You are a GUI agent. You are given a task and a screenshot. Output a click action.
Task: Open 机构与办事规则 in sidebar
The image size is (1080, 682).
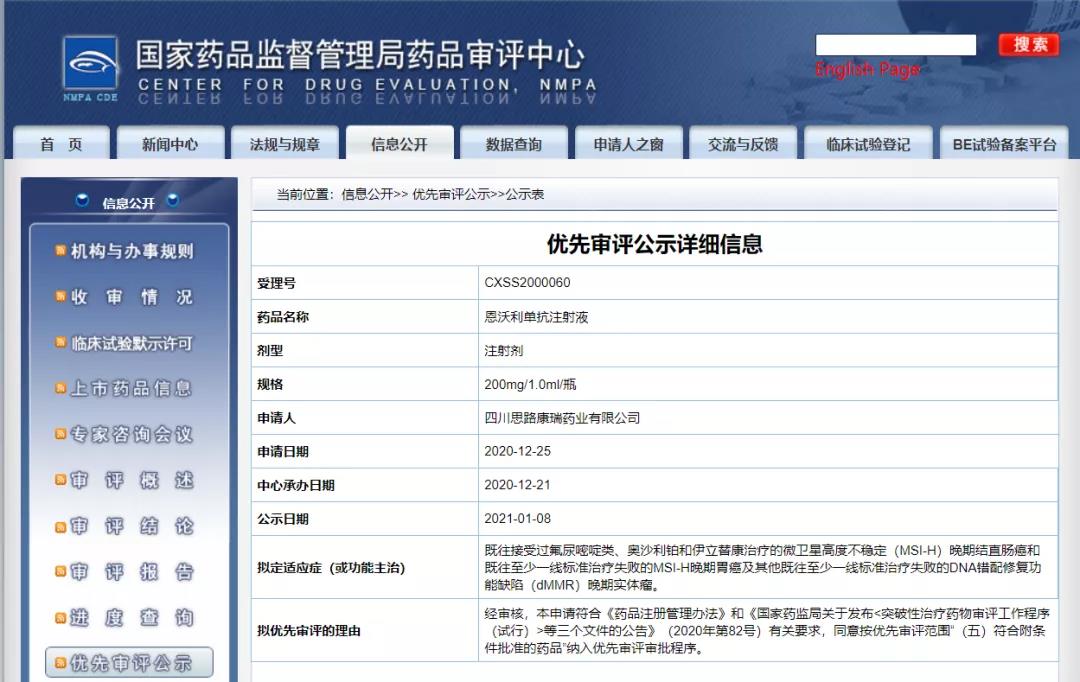coord(132,251)
